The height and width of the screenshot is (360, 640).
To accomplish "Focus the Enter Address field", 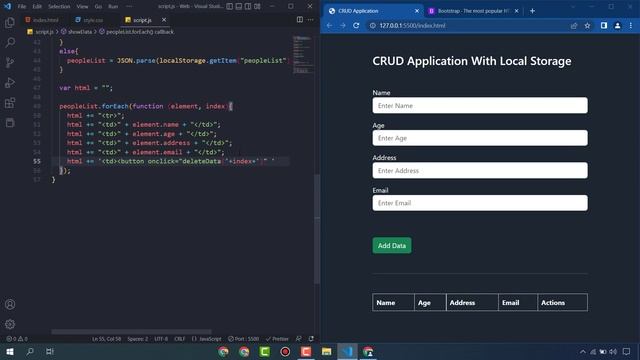I will tap(480, 170).
